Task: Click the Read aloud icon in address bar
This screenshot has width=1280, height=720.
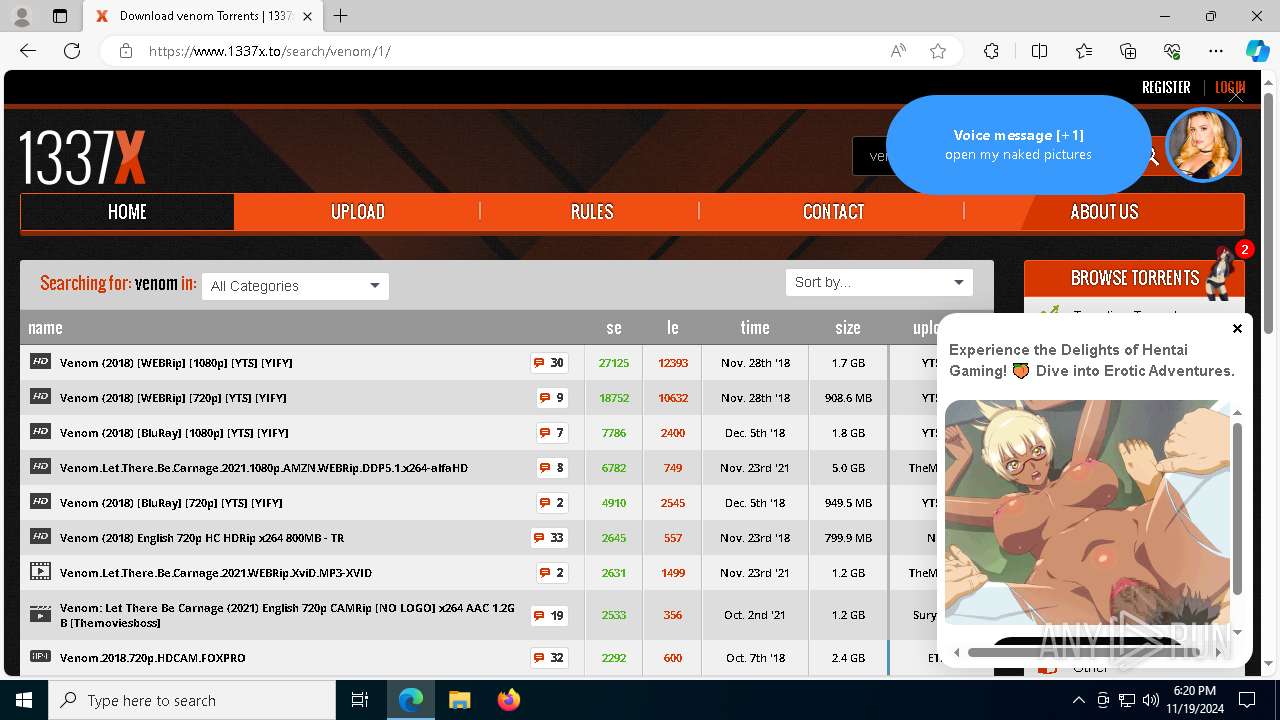Action: 898,51
